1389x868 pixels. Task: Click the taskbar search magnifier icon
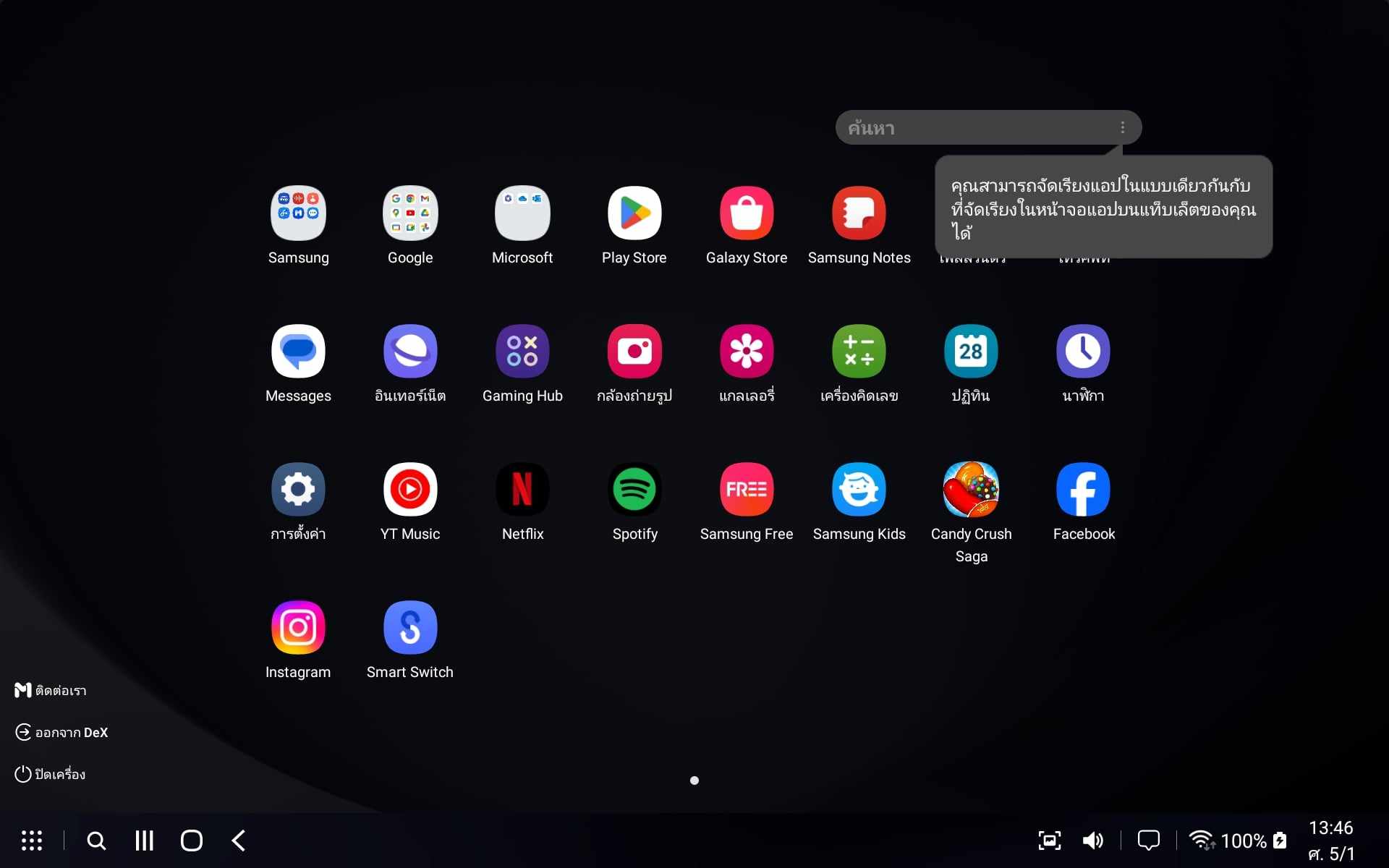pos(96,841)
